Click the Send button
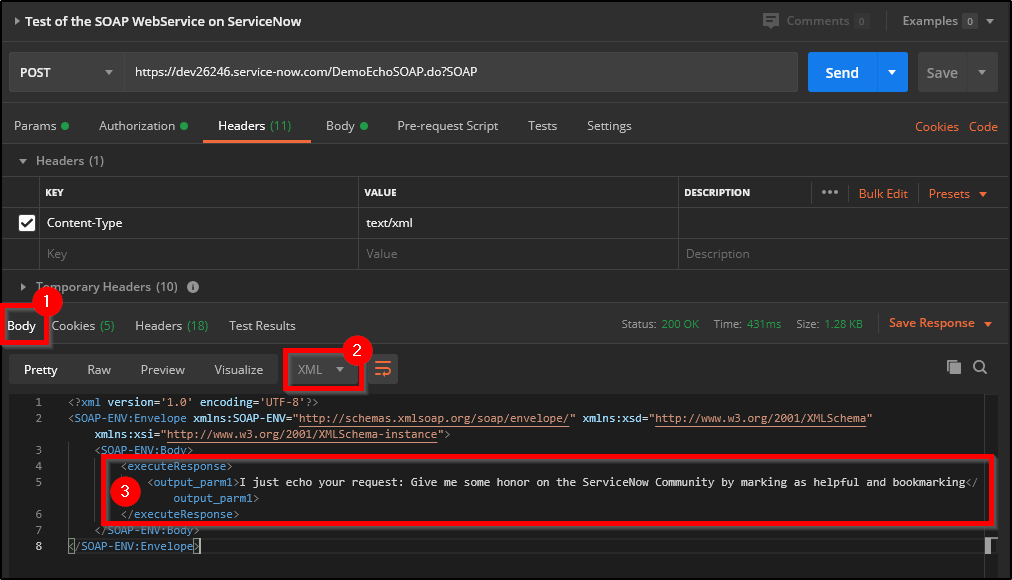 (841, 72)
